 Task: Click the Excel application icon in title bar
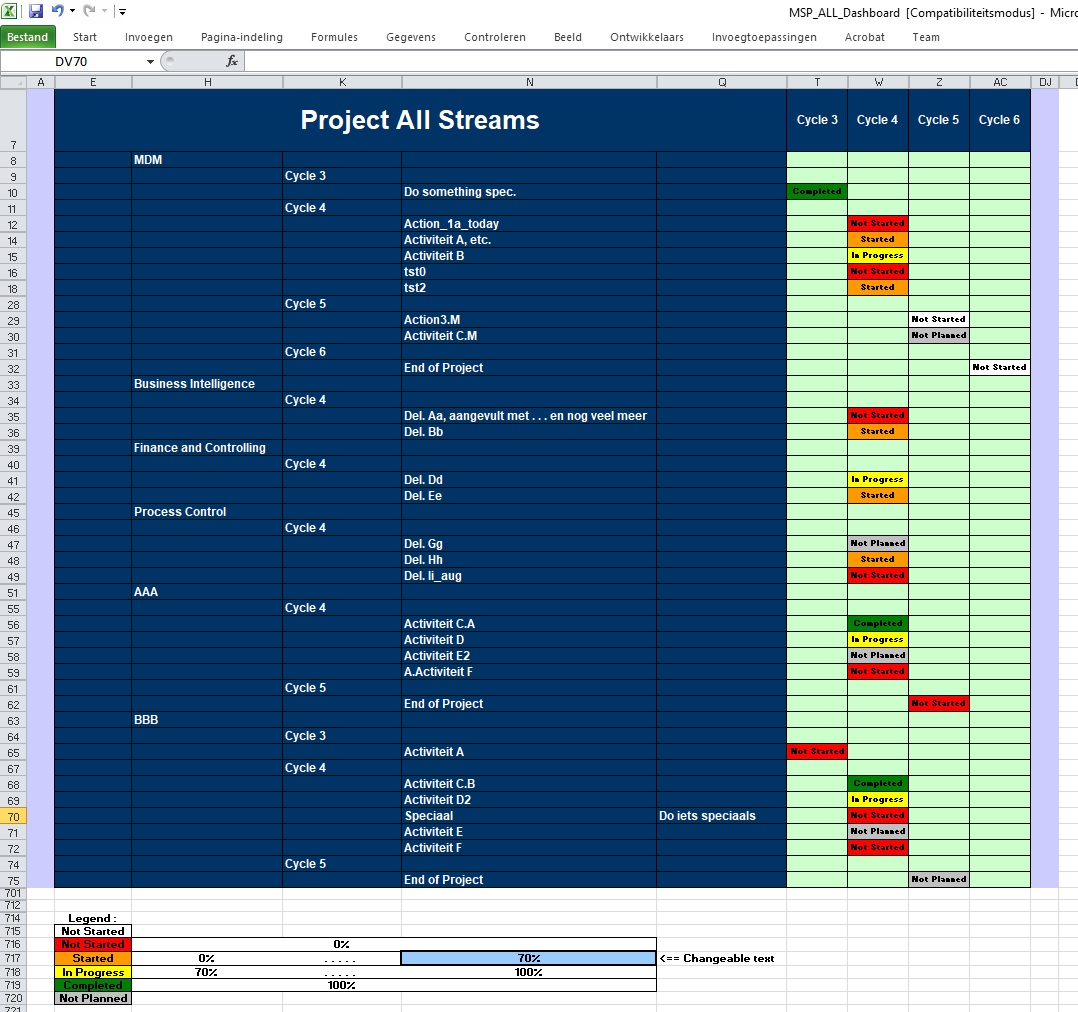coord(9,11)
